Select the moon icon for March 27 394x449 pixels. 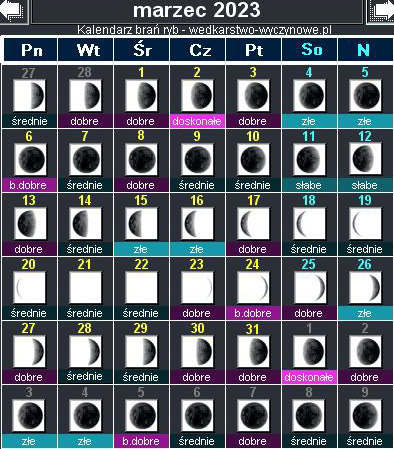pyautogui.click(x=29, y=352)
